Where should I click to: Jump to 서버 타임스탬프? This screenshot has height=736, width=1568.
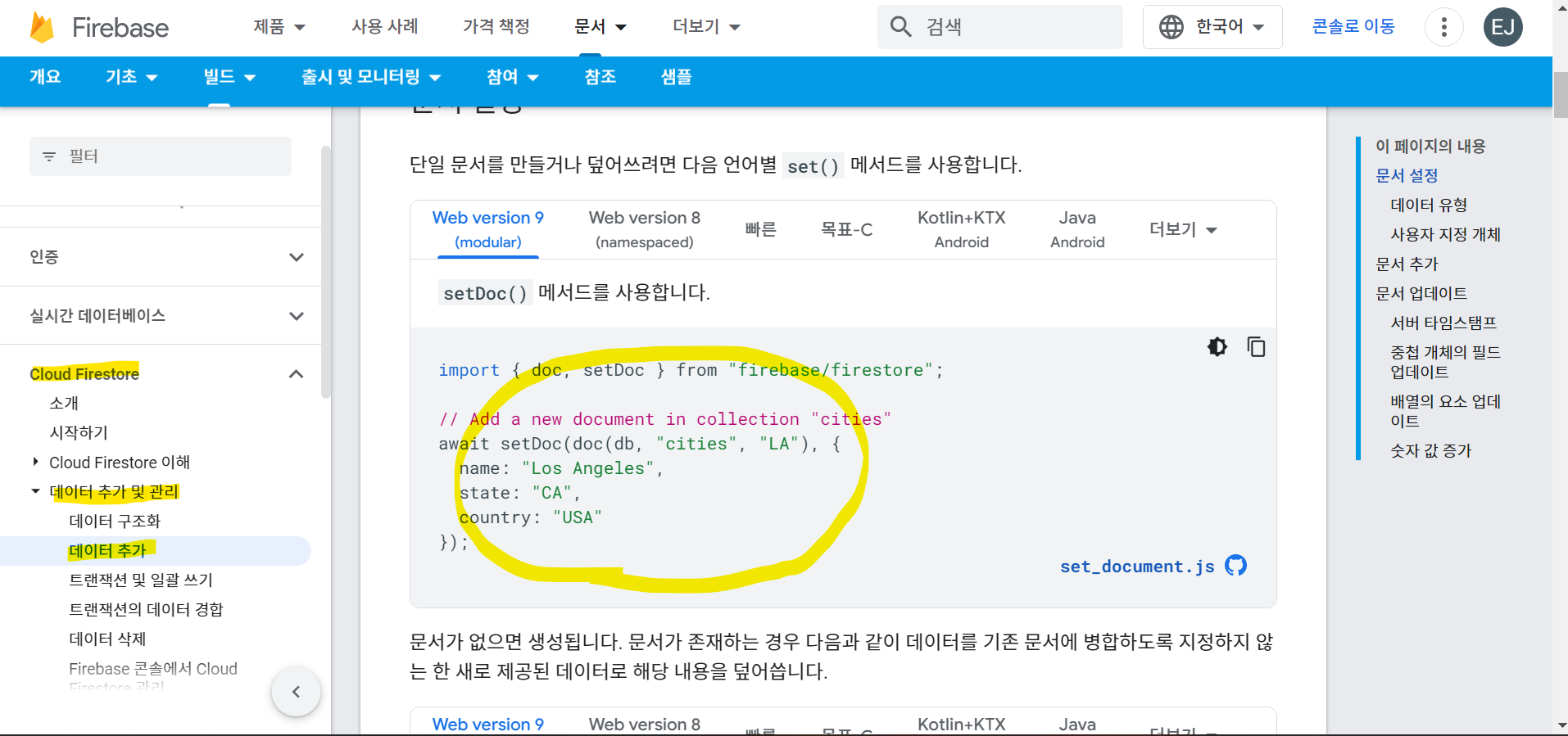[x=1443, y=323]
